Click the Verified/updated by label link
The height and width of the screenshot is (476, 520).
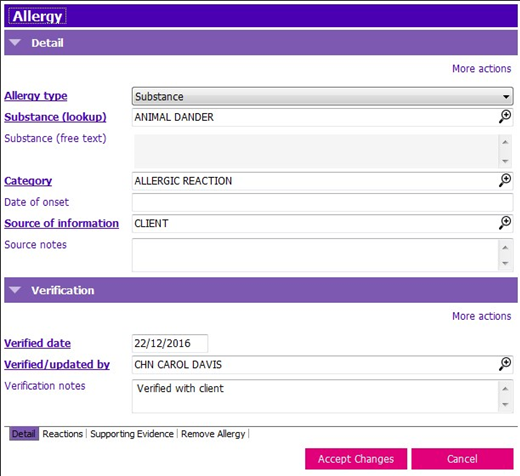57,364
